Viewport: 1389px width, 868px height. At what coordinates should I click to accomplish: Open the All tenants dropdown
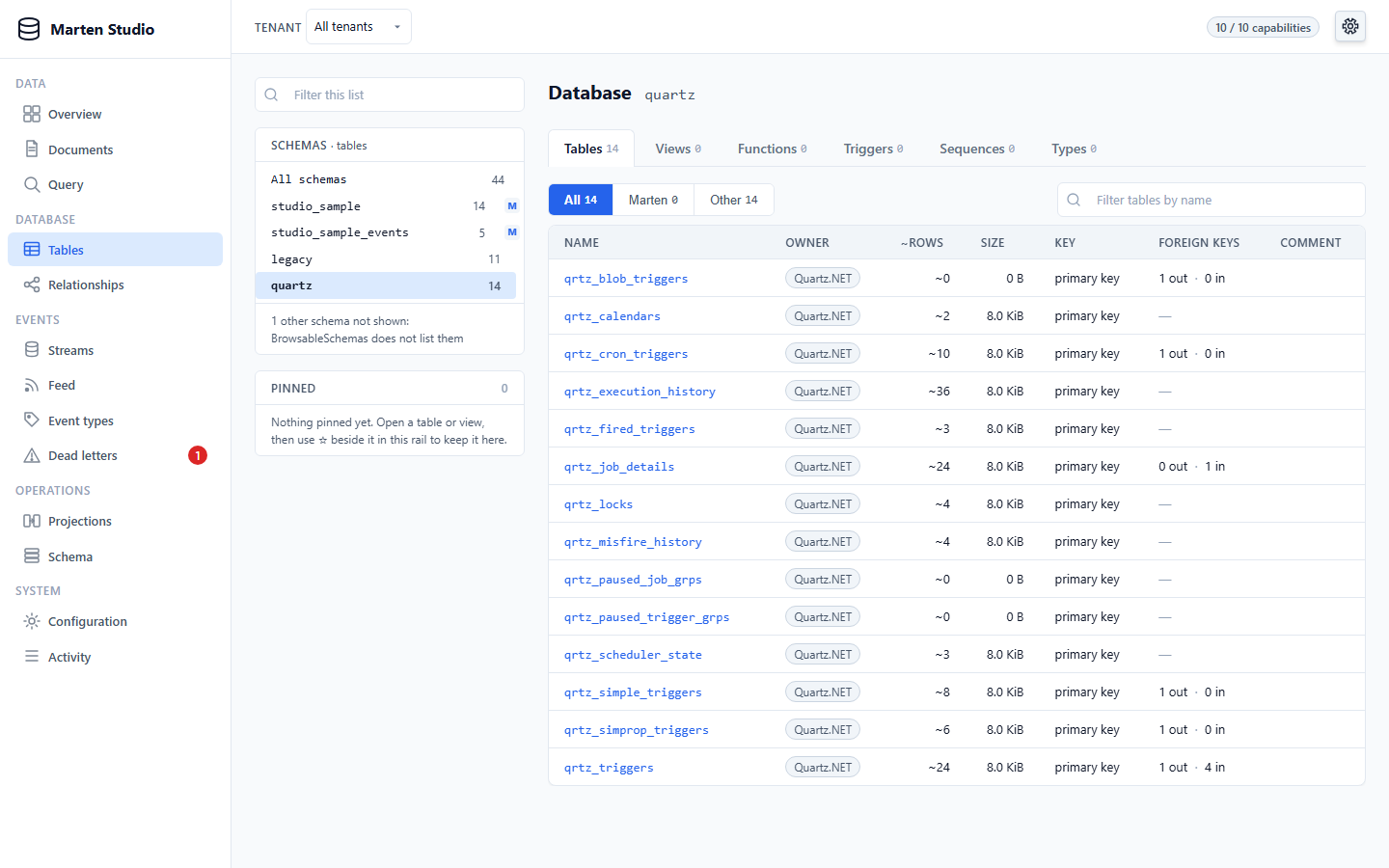coord(358,27)
